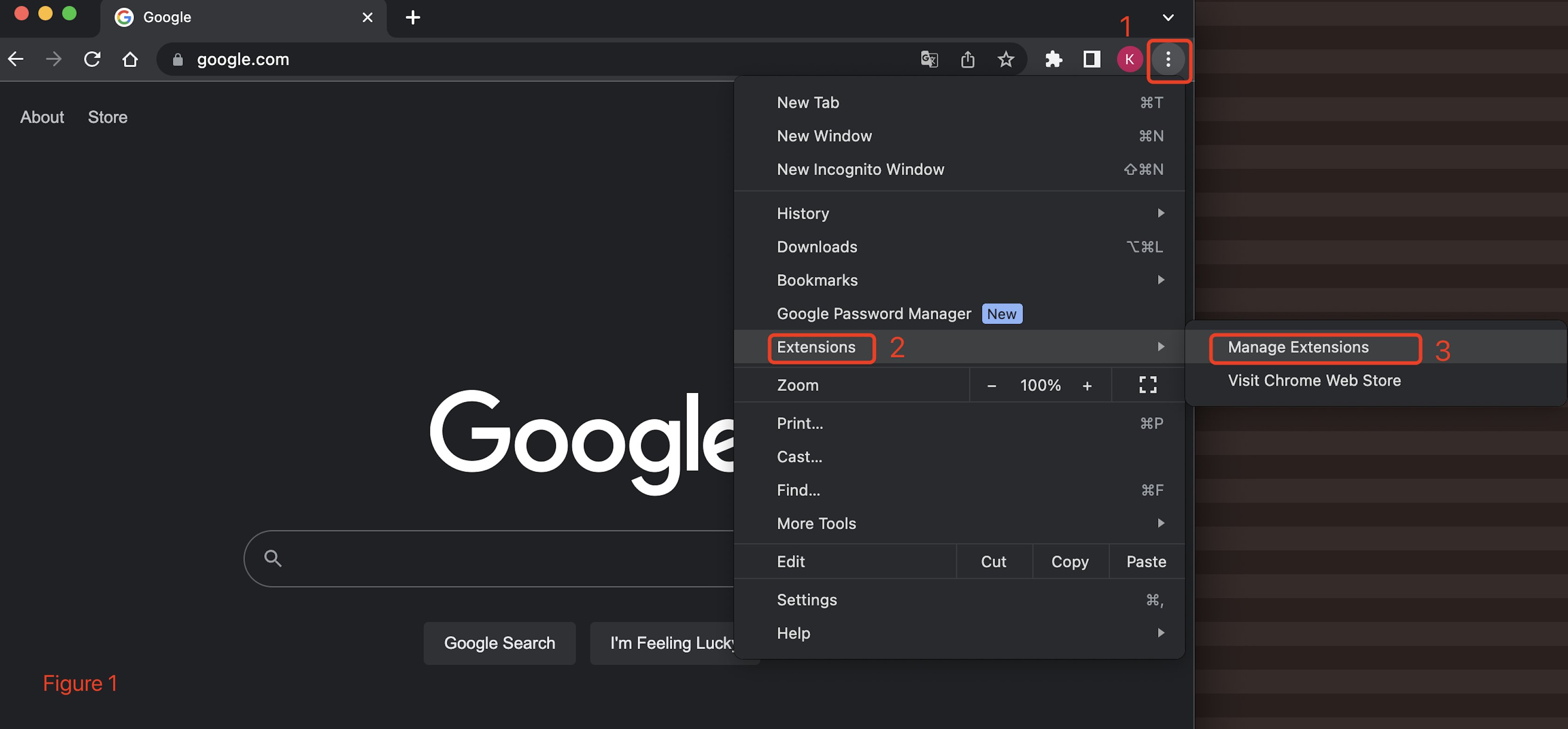Expand the Help submenu
The height and width of the screenshot is (729, 1568).
tap(959, 633)
